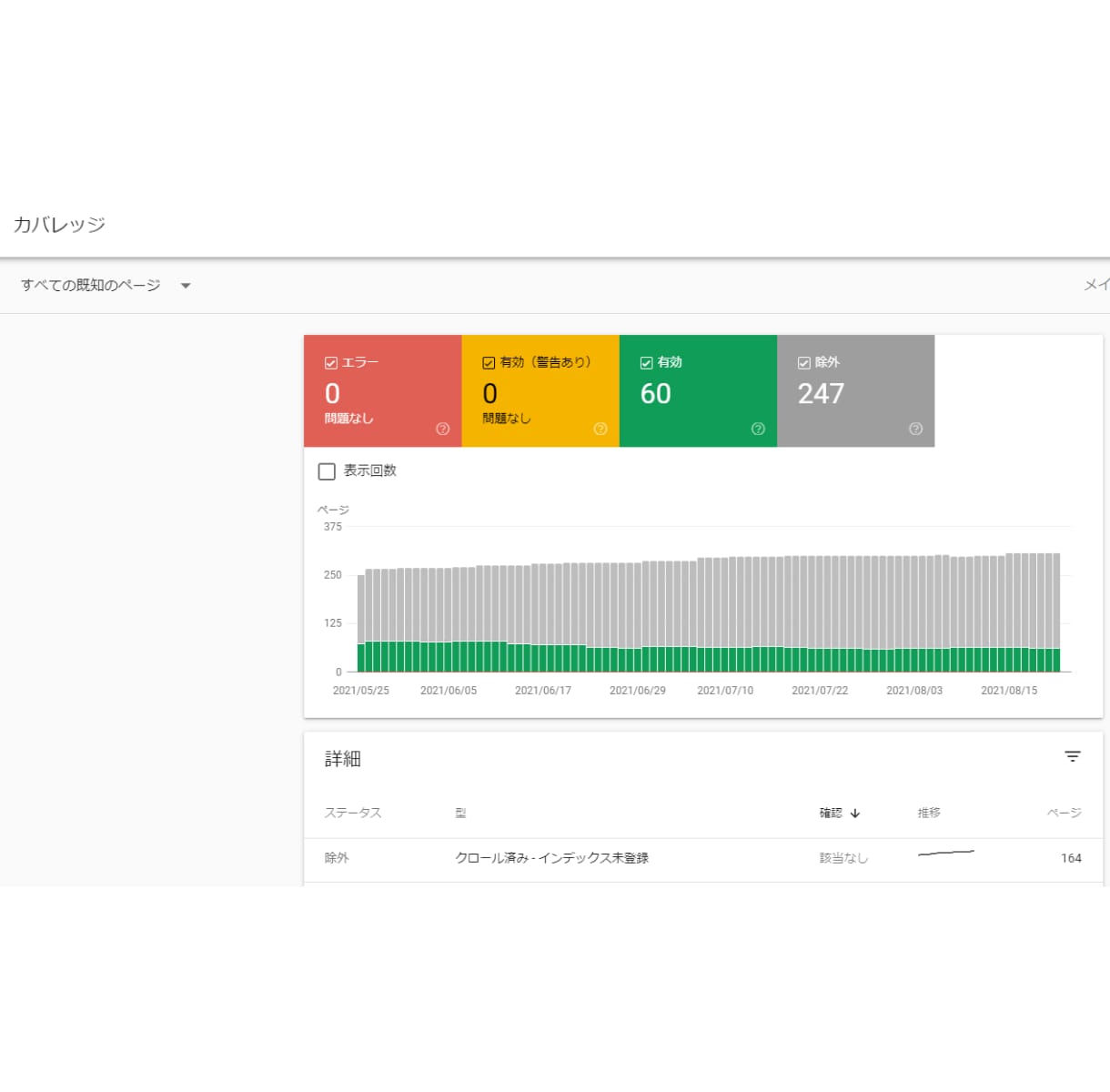
Task: Click the 164 page count value
Action: click(1071, 858)
